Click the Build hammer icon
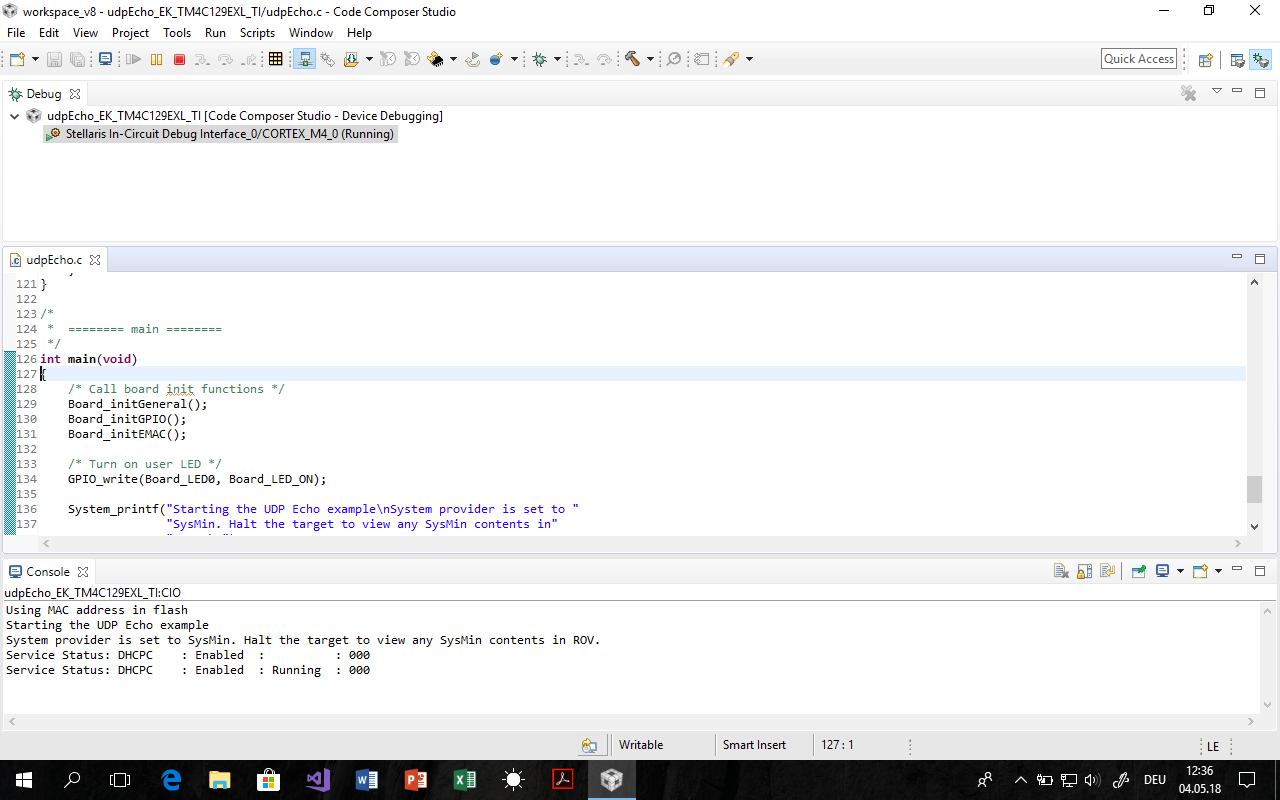Viewport: 1280px width, 800px height. point(632,60)
